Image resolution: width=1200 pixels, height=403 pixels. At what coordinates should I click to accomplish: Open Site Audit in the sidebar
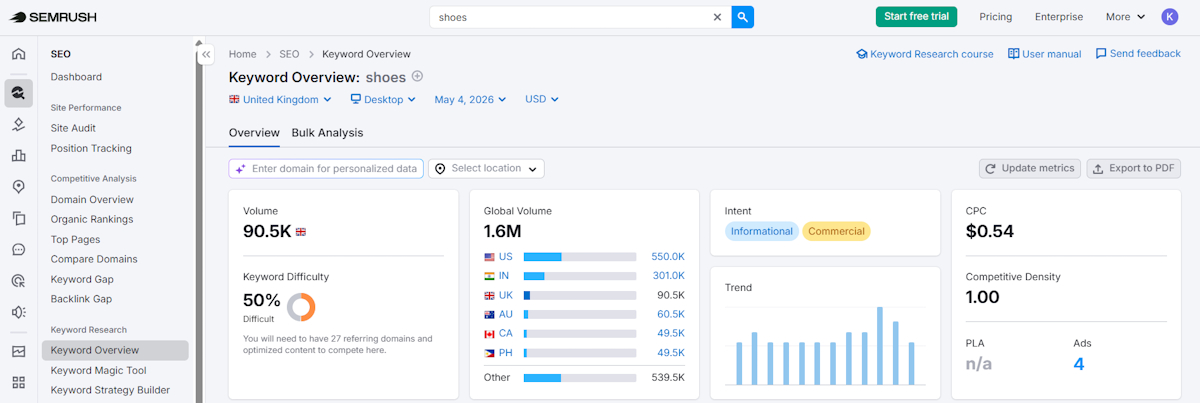pos(73,128)
